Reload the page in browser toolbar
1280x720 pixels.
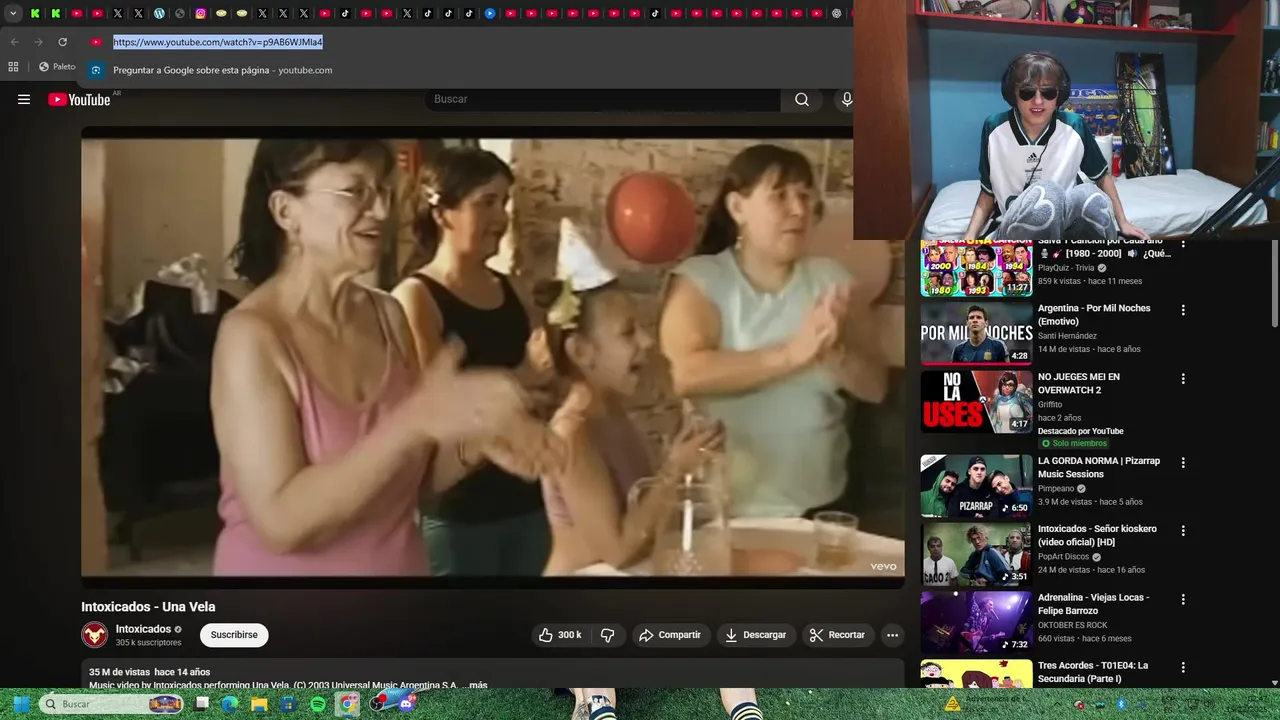62,42
